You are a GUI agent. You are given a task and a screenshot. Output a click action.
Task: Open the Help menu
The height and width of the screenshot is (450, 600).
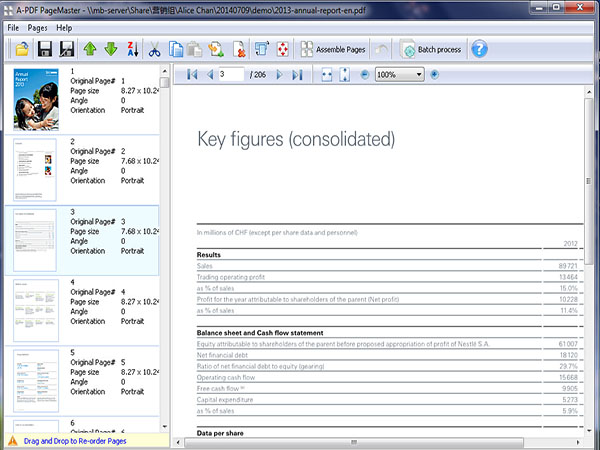point(64,28)
